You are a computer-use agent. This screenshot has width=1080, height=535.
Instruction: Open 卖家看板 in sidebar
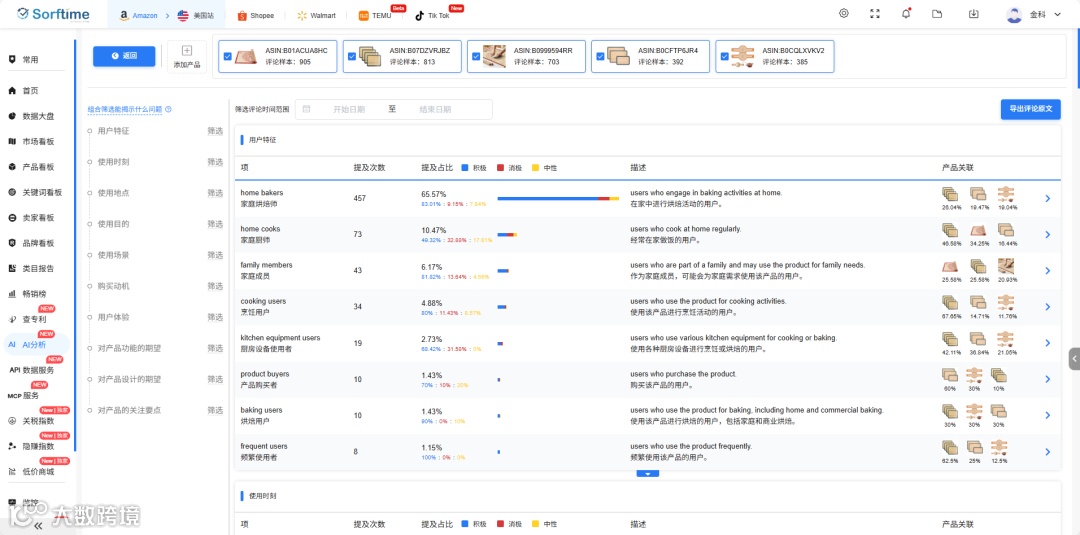38,218
